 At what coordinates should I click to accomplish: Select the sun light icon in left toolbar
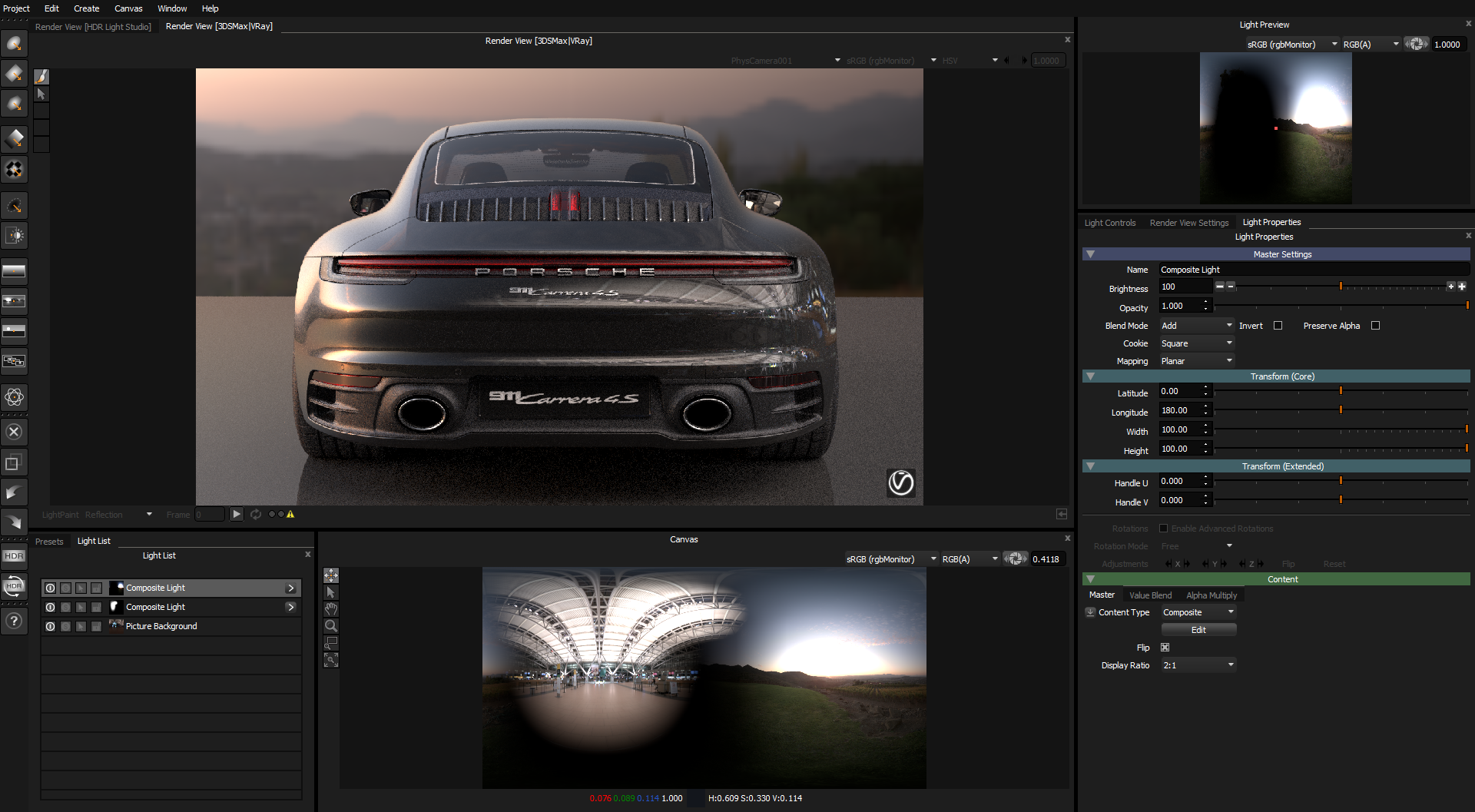(x=14, y=235)
